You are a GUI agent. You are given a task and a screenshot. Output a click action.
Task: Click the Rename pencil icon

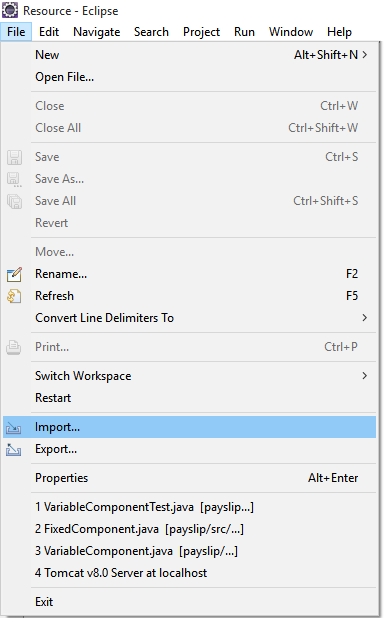pos(14,274)
